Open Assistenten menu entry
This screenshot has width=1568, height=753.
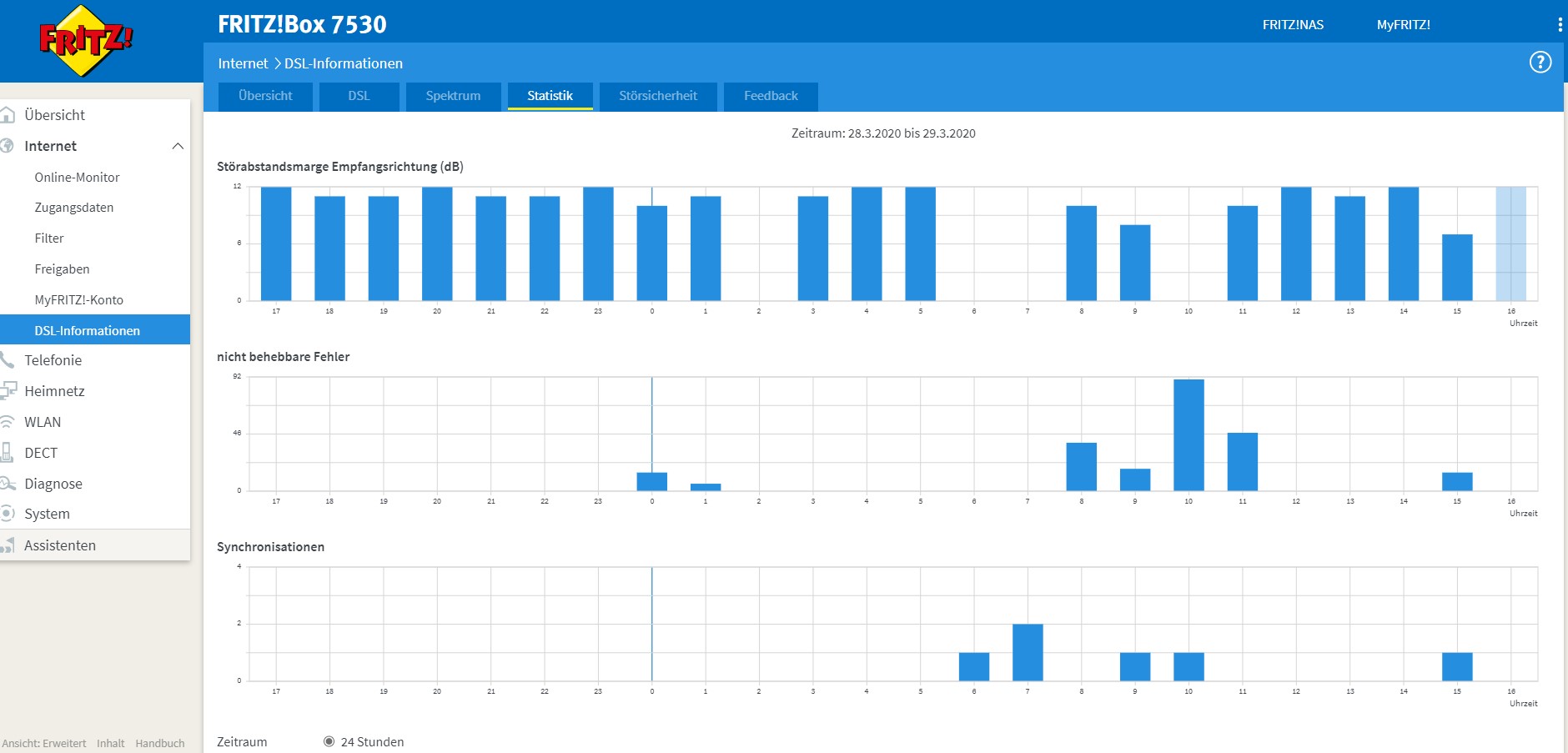[x=60, y=545]
